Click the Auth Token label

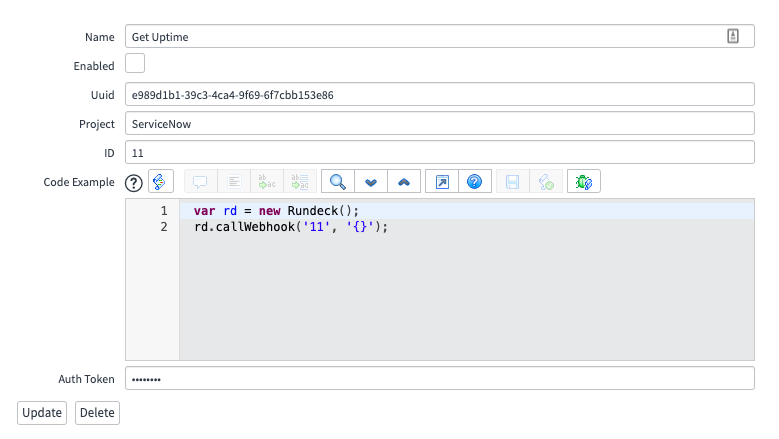pyautogui.click(x=86, y=379)
